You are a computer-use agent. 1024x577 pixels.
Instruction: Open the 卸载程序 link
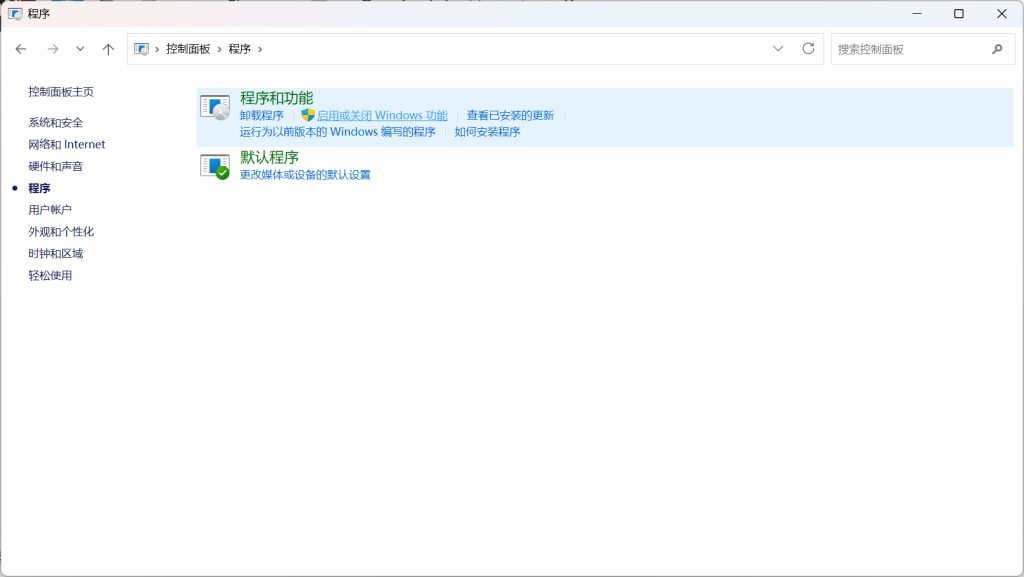click(261, 116)
